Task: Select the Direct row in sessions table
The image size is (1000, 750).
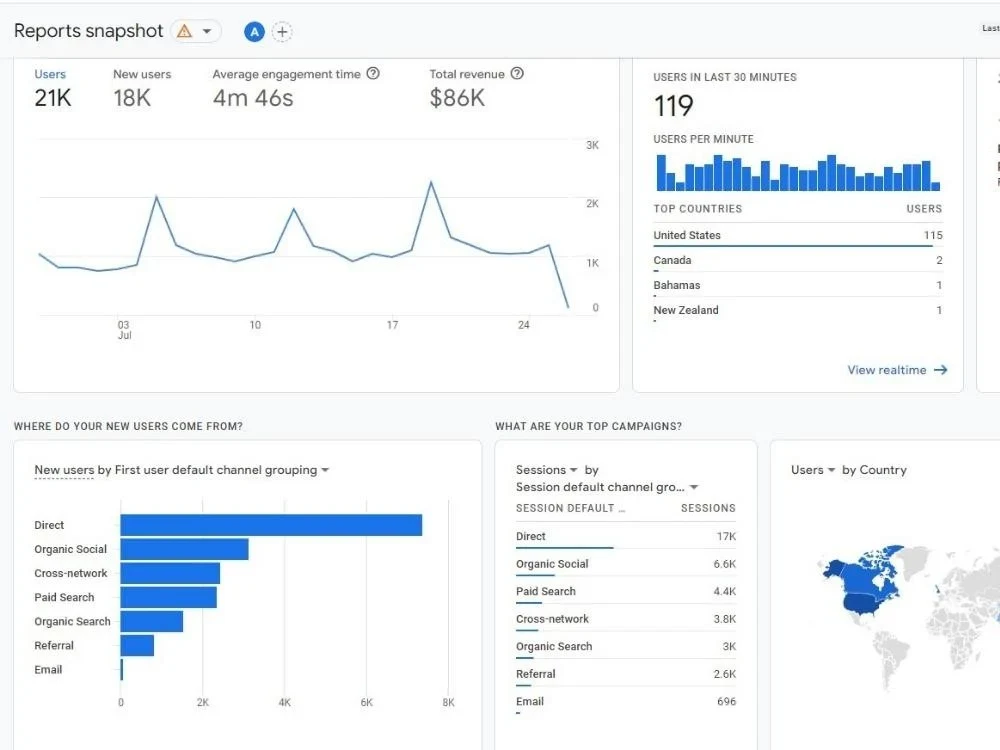Action: (536, 536)
